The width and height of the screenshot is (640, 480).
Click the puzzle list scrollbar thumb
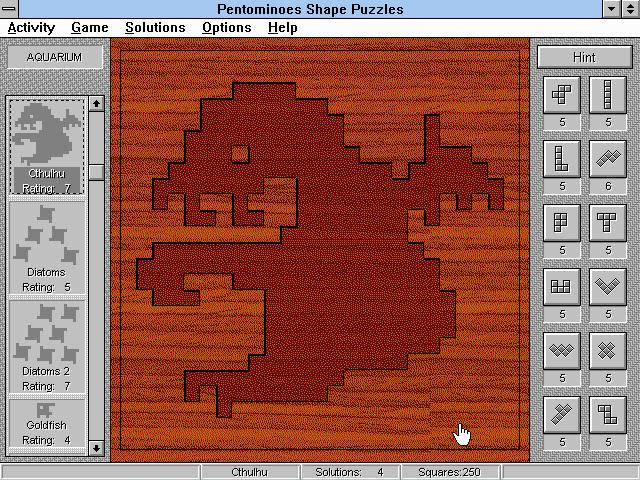click(x=96, y=172)
